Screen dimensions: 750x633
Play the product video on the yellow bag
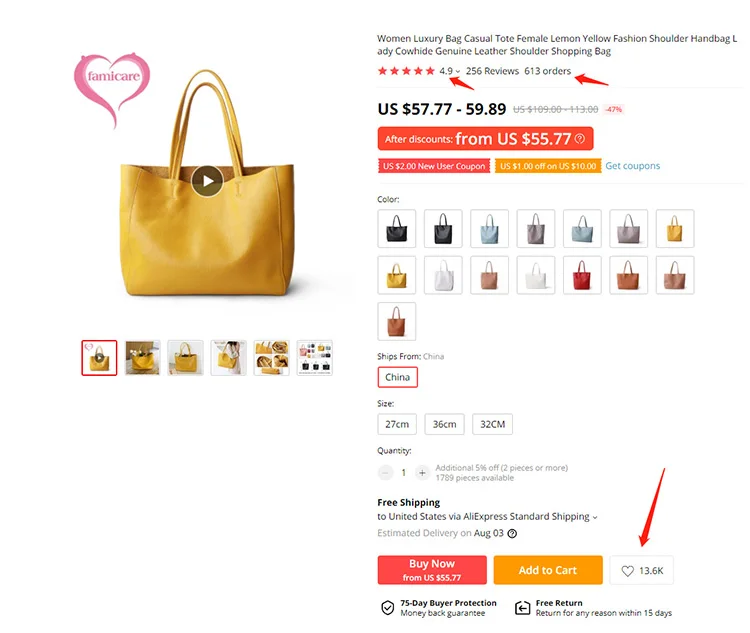pyautogui.click(x=207, y=181)
